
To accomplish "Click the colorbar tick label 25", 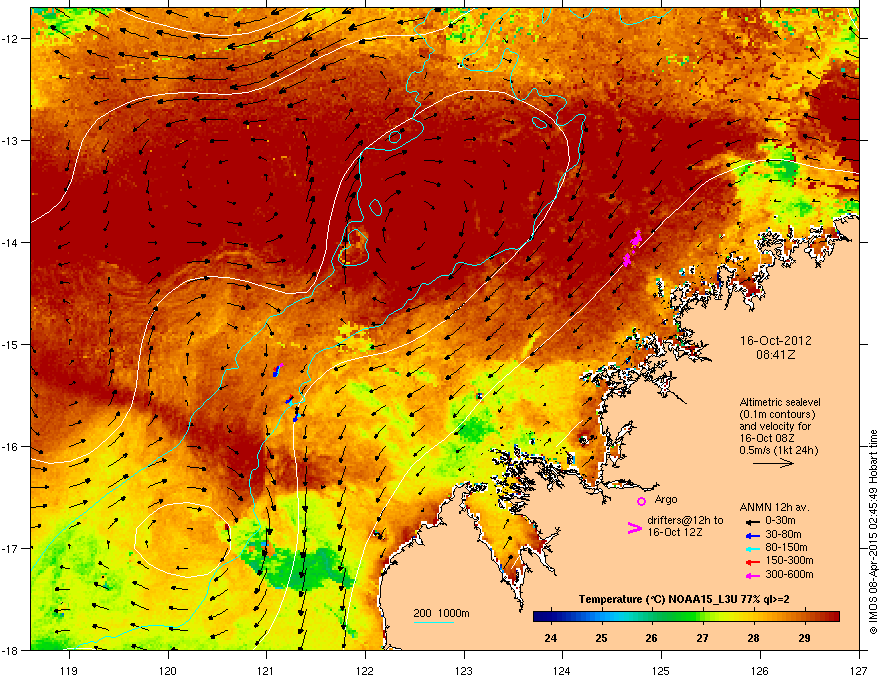I will point(601,638).
